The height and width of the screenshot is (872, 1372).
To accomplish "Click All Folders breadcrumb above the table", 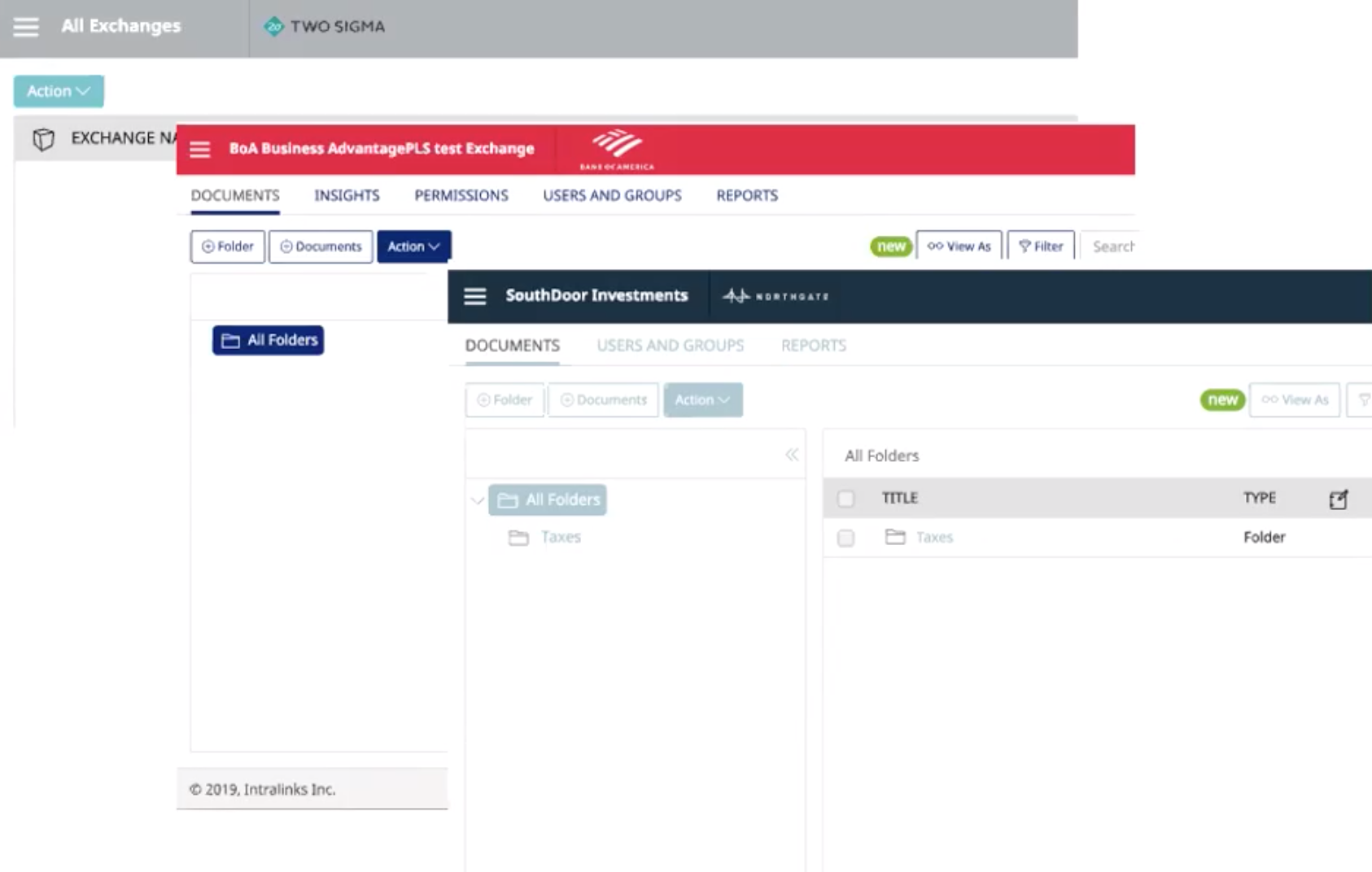I will point(882,456).
